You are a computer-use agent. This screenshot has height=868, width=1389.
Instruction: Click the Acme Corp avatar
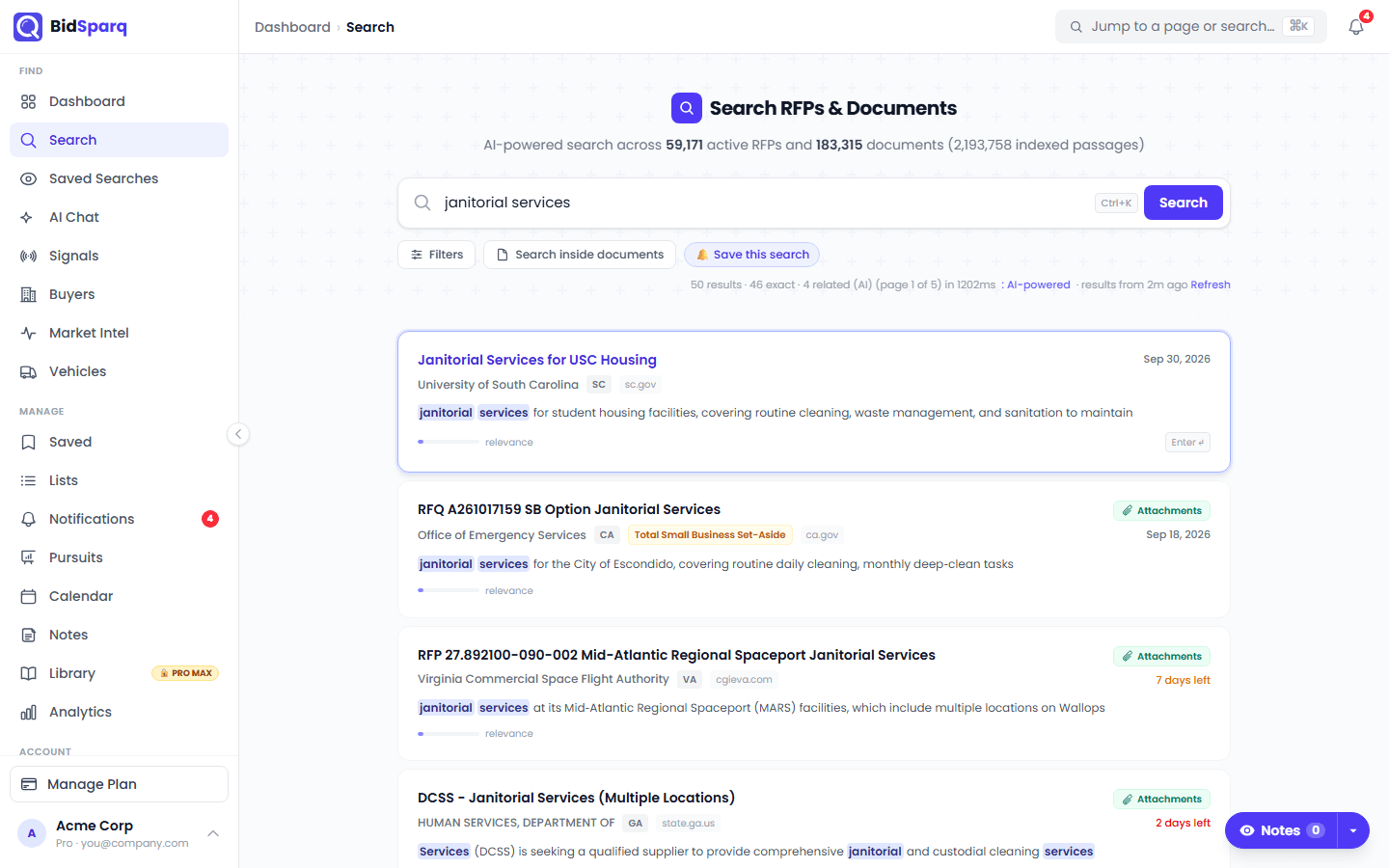(32, 833)
